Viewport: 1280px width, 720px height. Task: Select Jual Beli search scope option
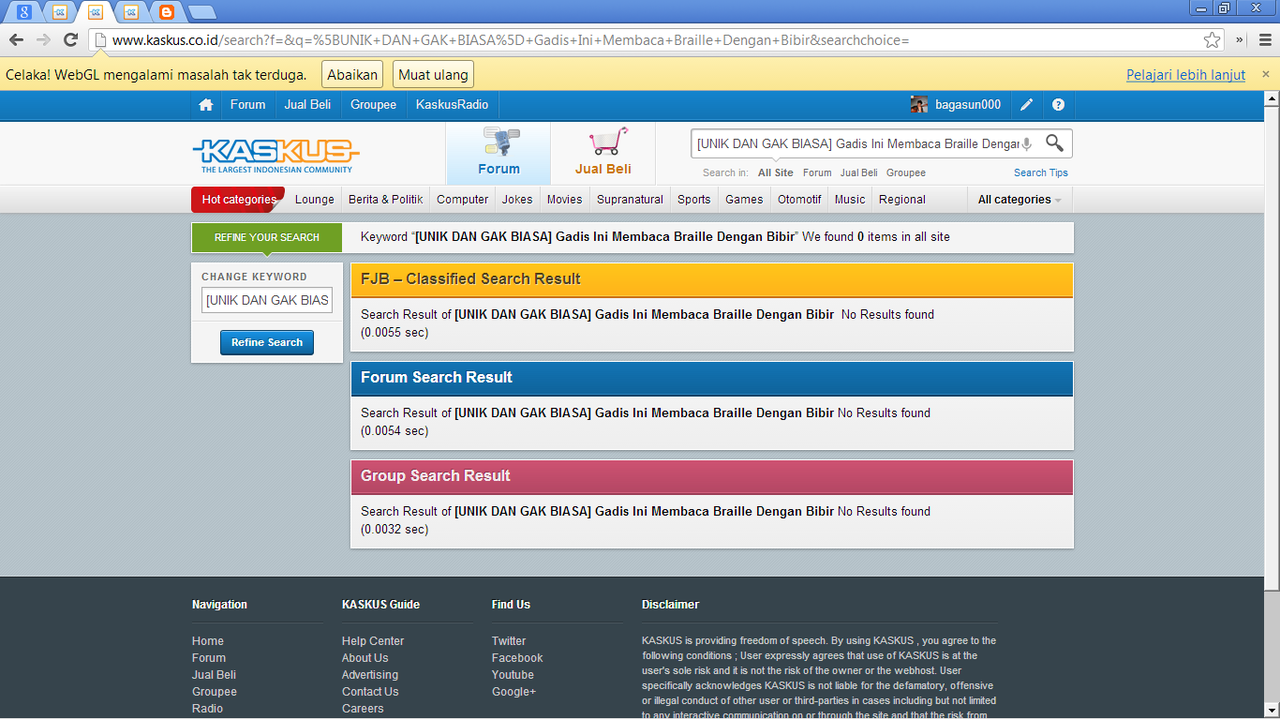[x=859, y=173]
